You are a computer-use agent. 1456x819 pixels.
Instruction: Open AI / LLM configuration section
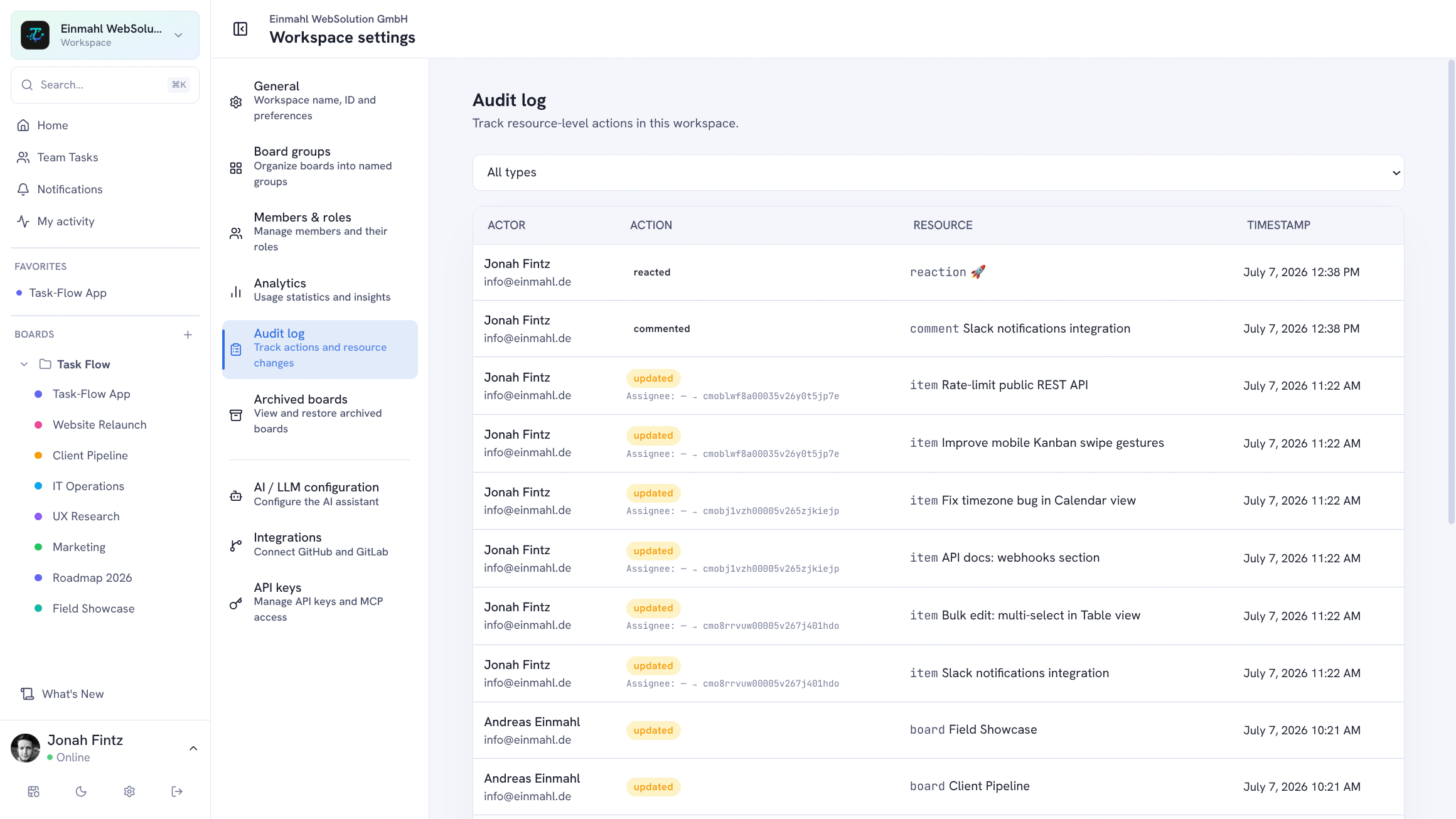(320, 495)
